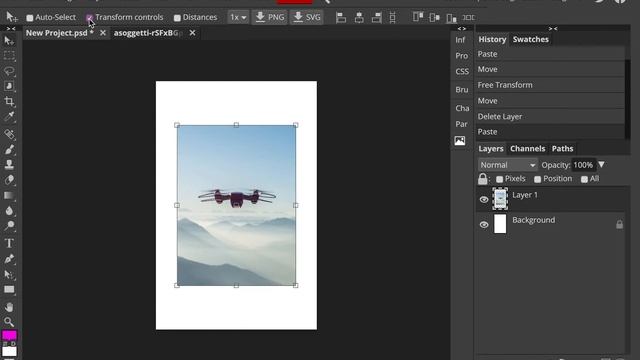The image size is (640, 360).
Task: Click the align bottom edges icon
Action: pos(451,18)
